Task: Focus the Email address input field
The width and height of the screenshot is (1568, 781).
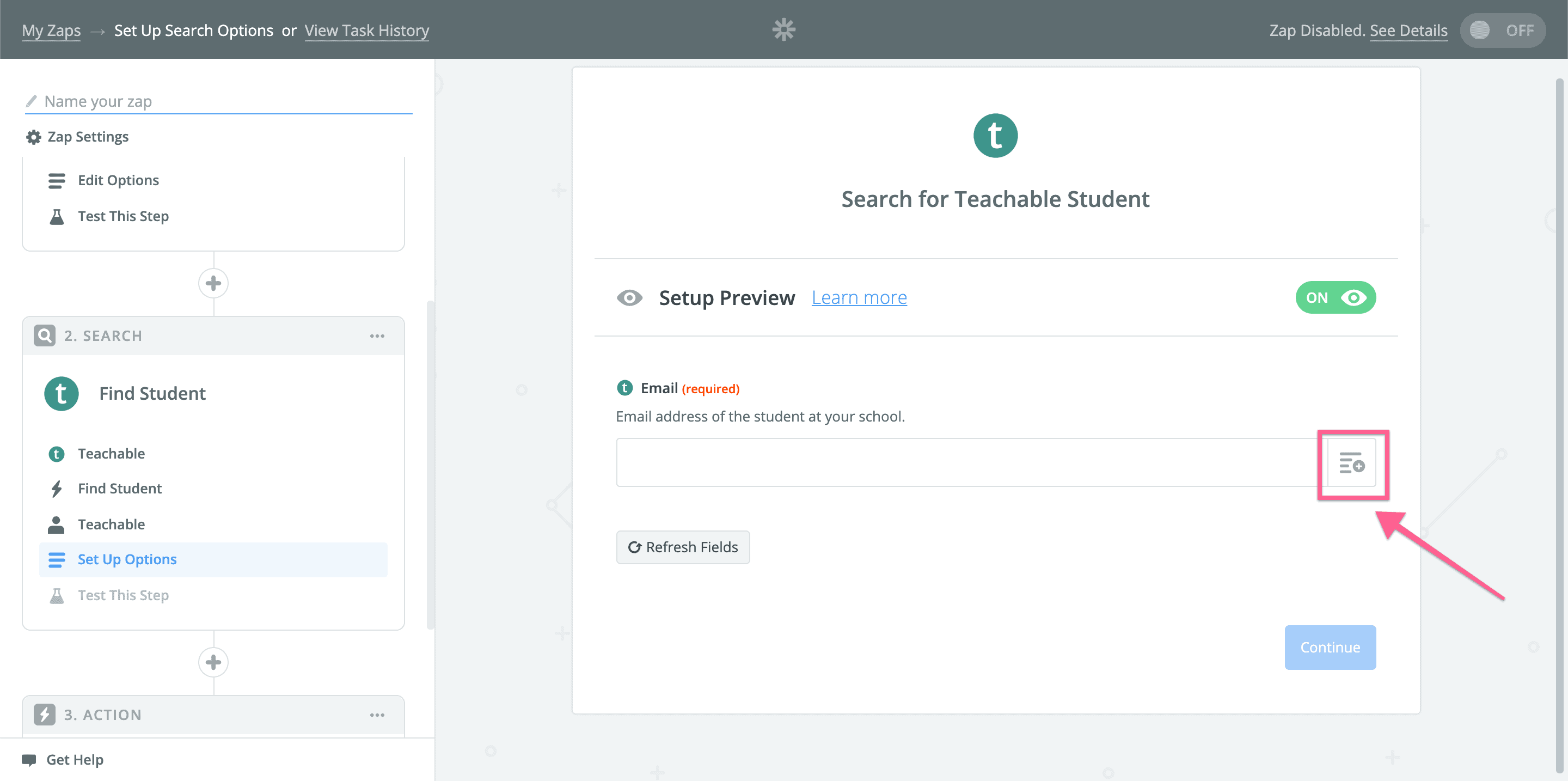Action: pos(971,462)
